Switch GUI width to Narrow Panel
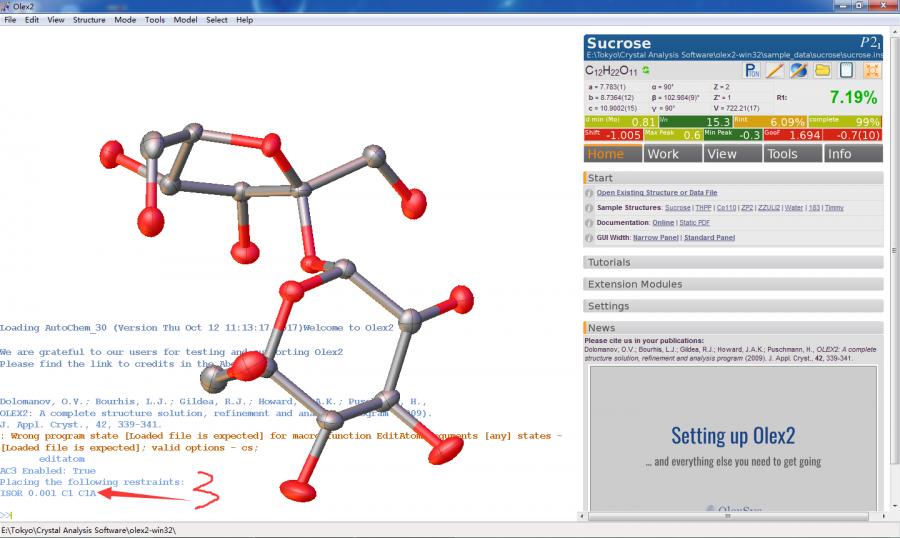This screenshot has width=900, height=538. tap(655, 238)
